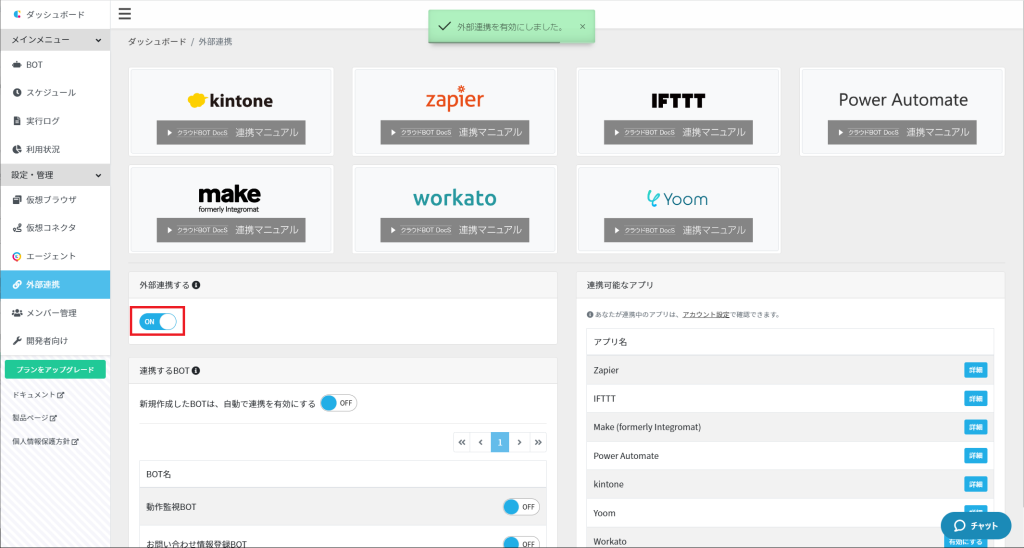
Task: Click info icon next to 連携するBOT
Action: click(196, 370)
